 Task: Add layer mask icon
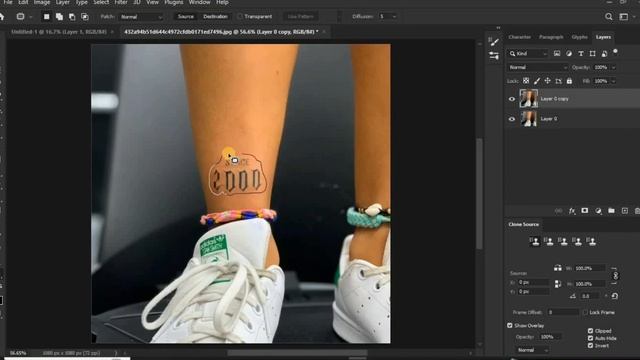(585, 211)
